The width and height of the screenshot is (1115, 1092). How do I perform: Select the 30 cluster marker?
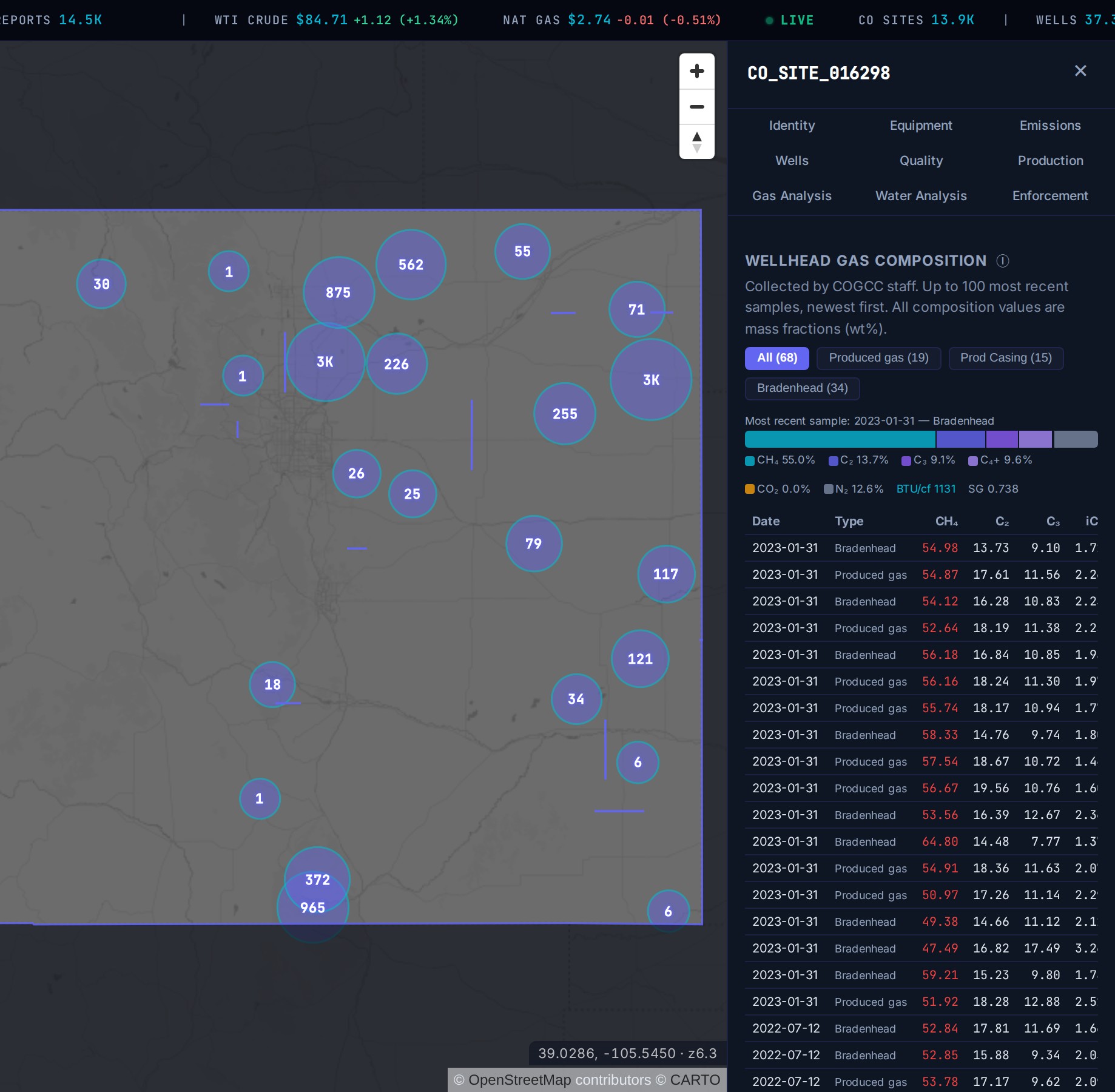[101, 284]
